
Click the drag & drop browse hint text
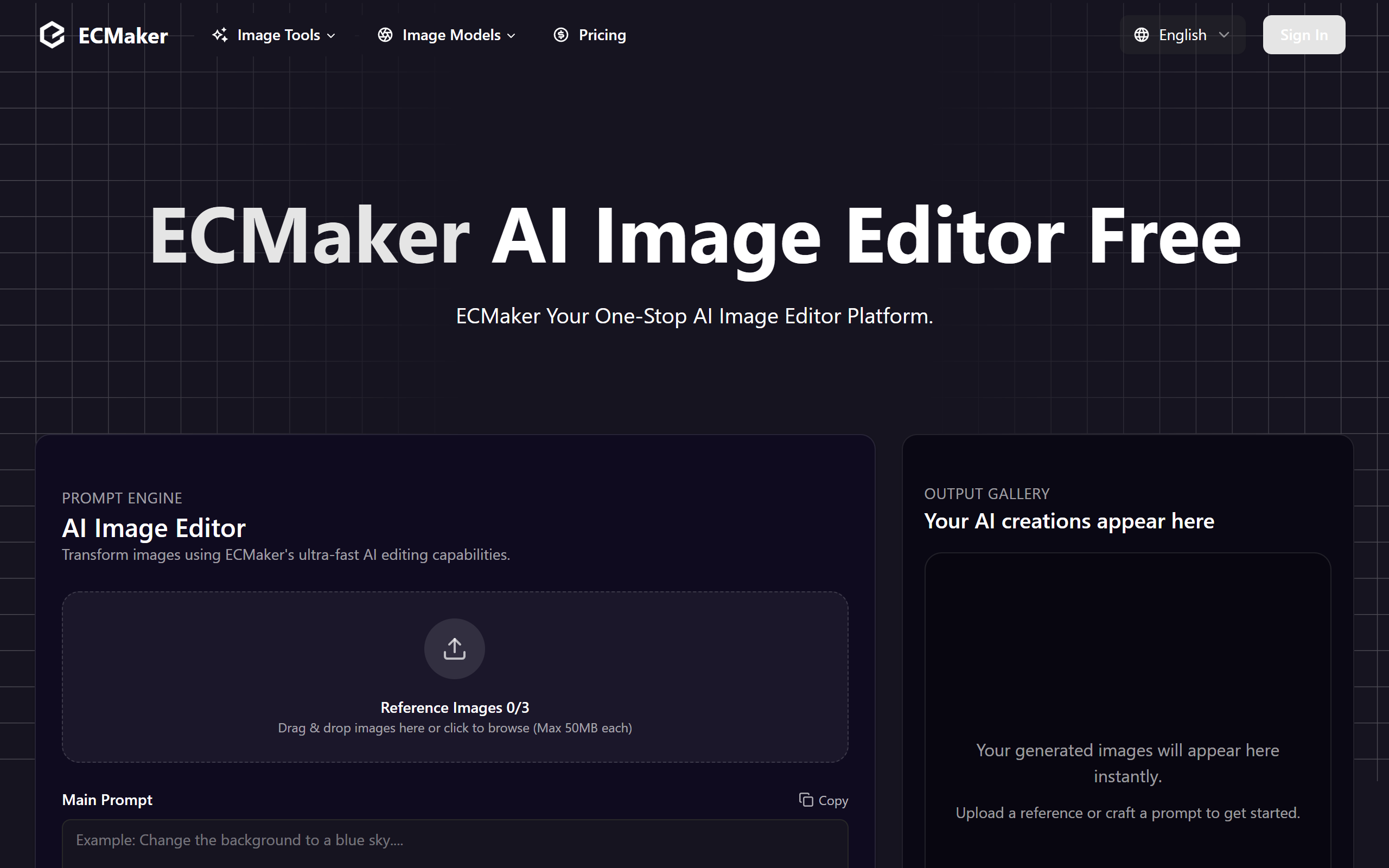455,728
